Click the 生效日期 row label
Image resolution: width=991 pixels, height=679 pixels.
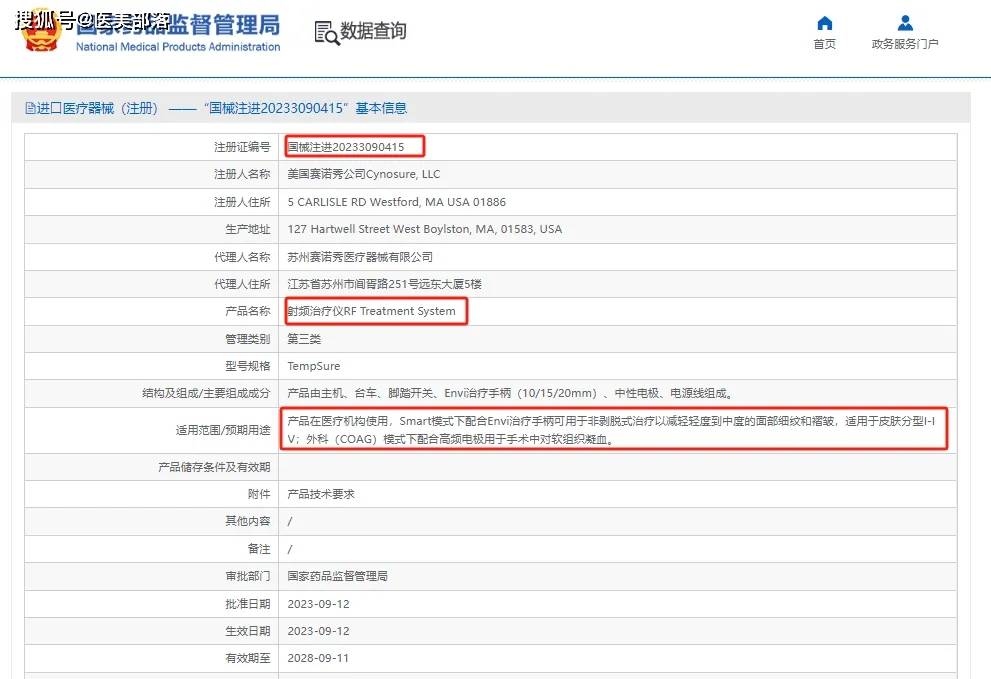(248, 631)
